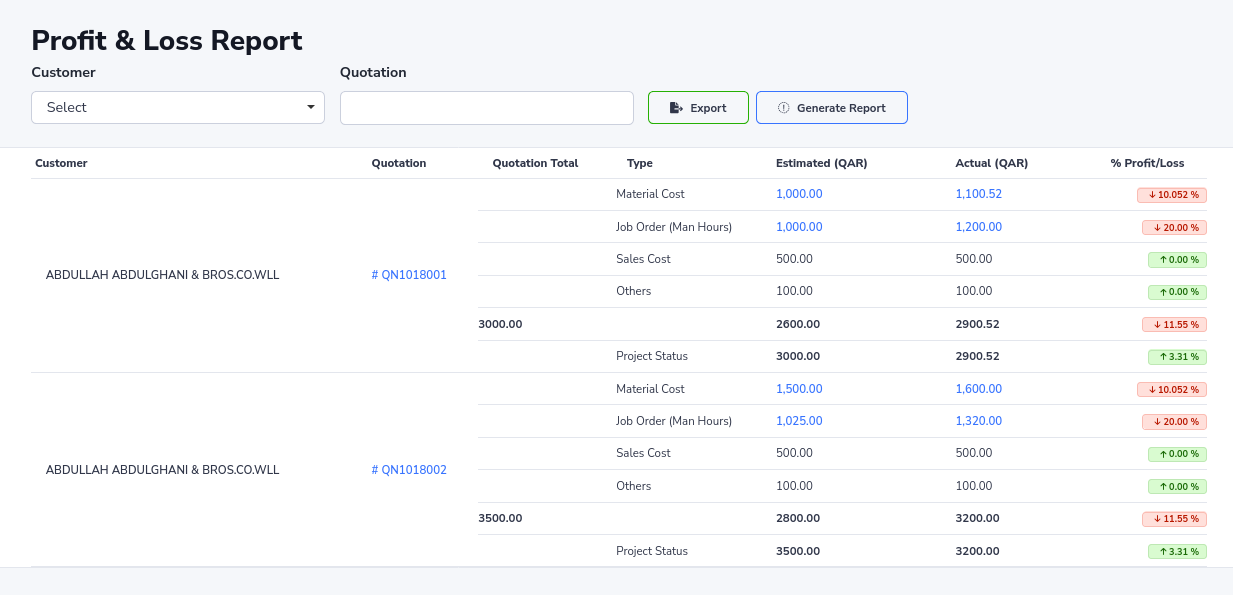Open estimated Job Order 1,000.00 link
Viewport: 1233px width, 595px height.
[799, 227]
